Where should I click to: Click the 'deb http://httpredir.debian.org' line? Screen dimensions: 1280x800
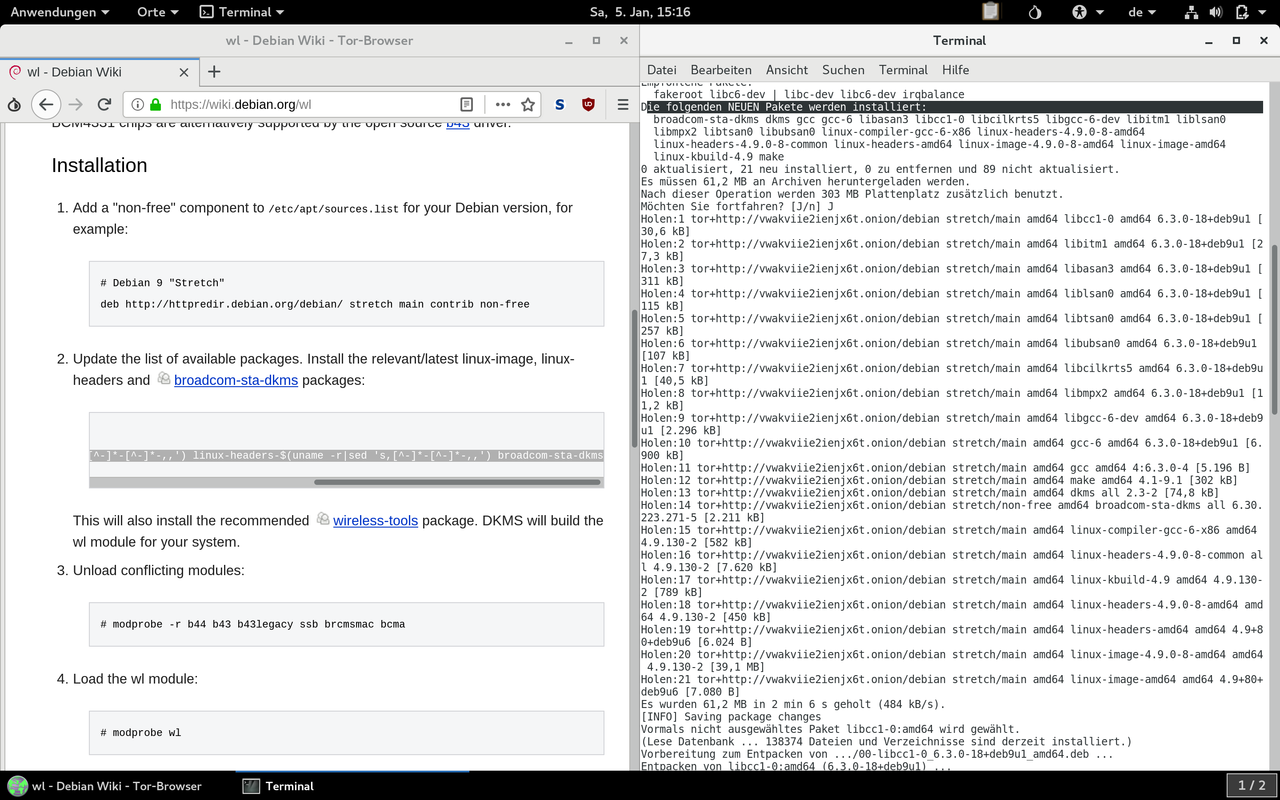315,304
